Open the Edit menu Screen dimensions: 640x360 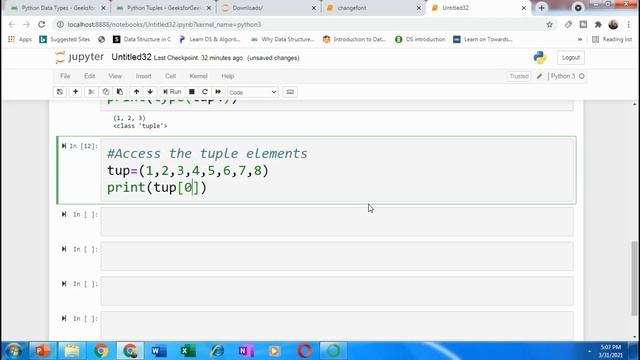pyautogui.click(x=89, y=76)
